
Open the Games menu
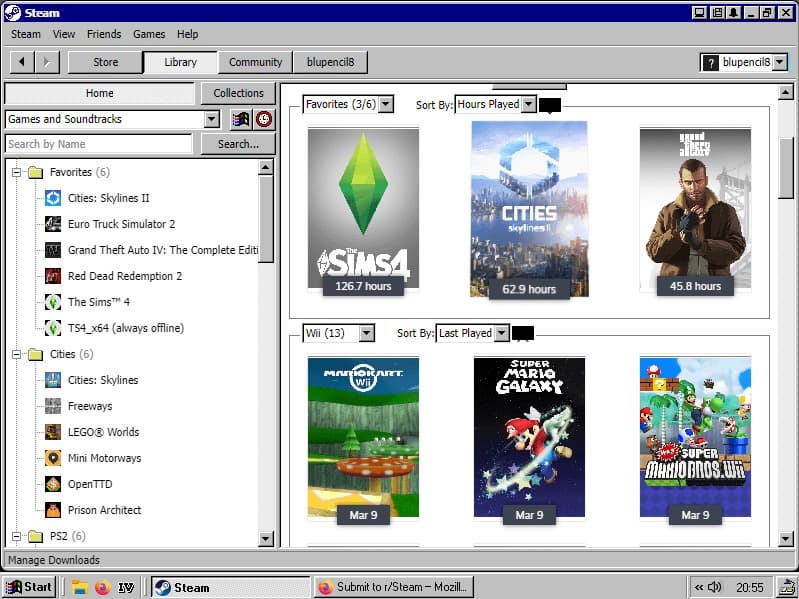149,34
